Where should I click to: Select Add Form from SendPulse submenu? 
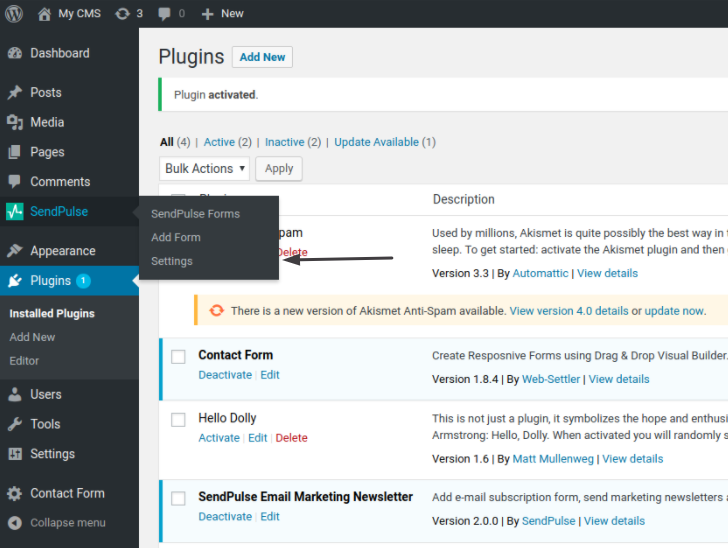pyautogui.click(x=176, y=237)
